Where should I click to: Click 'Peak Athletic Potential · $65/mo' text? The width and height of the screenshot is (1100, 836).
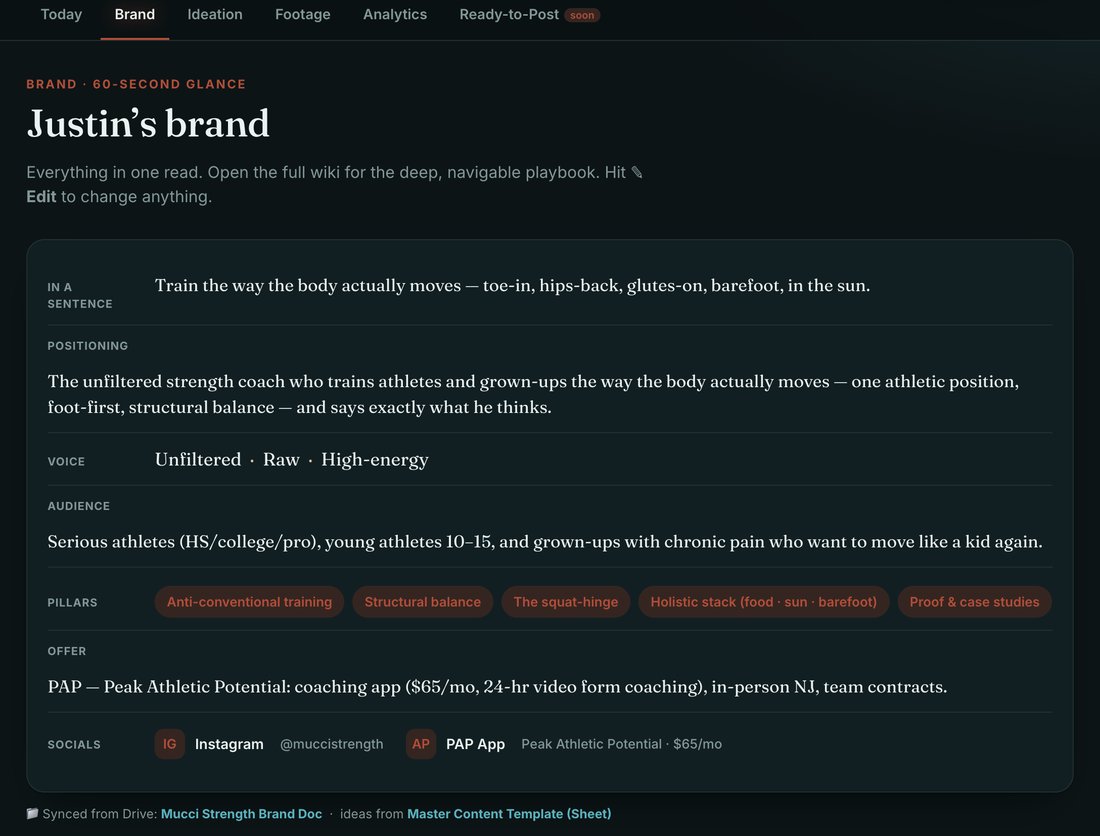[622, 744]
